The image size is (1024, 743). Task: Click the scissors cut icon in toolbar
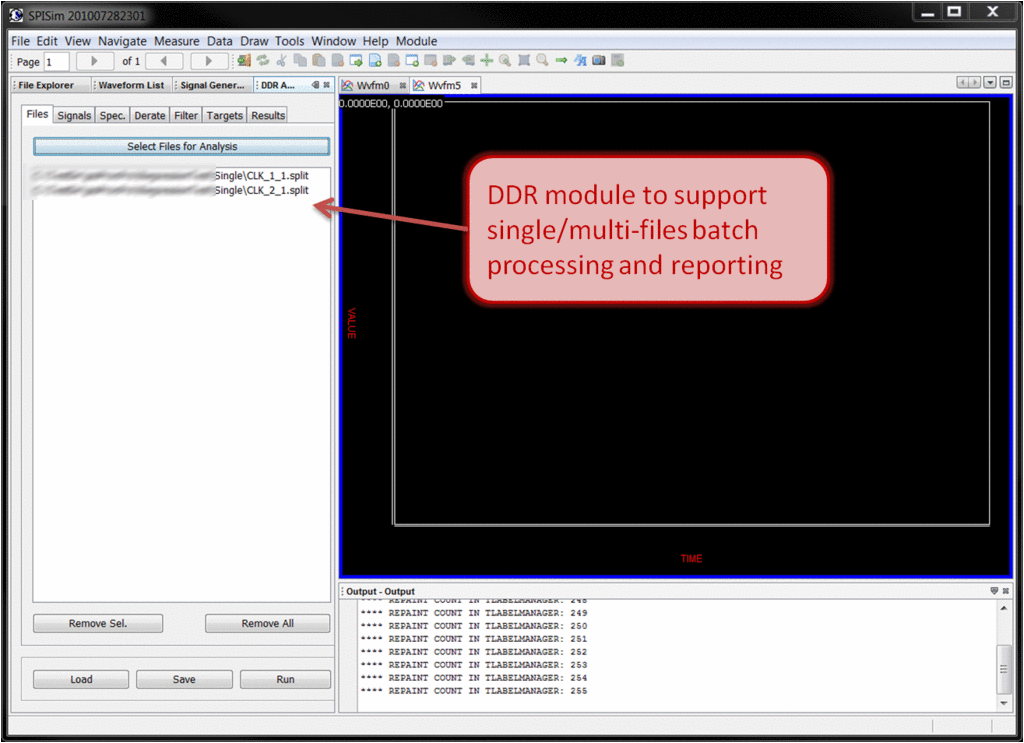282,61
